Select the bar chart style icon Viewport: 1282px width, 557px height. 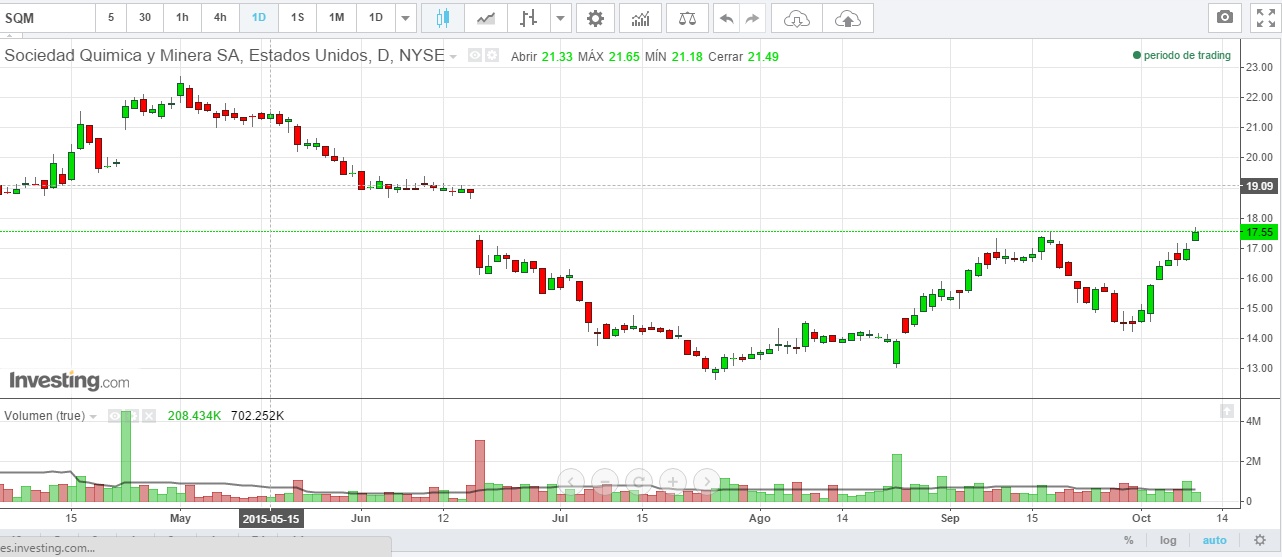tap(529, 18)
